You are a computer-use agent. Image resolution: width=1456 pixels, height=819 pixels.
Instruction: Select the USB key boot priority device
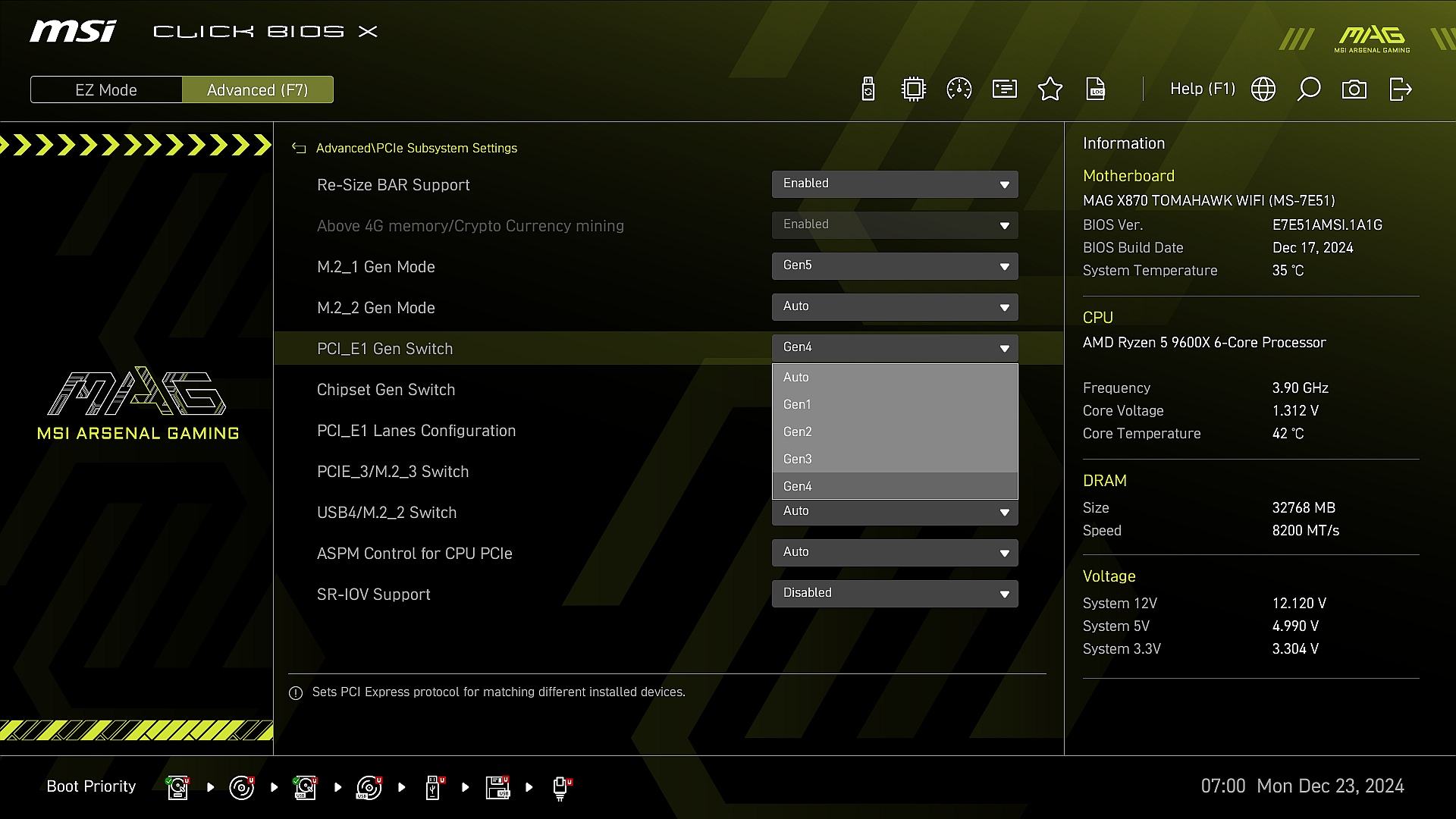coord(433,787)
